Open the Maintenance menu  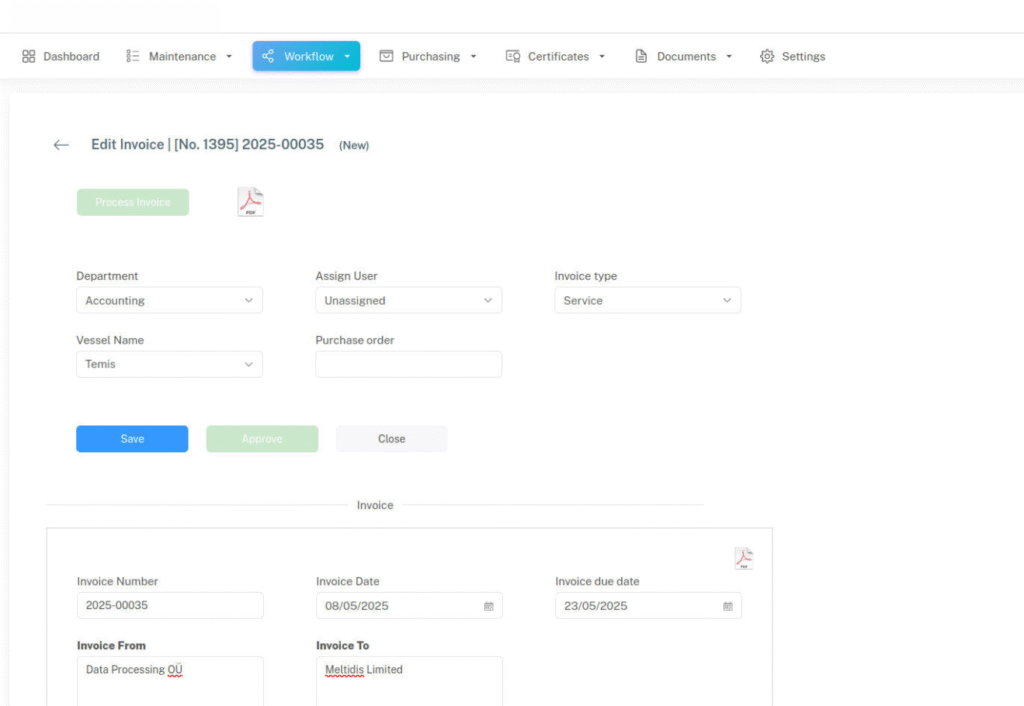pos(180,57)
